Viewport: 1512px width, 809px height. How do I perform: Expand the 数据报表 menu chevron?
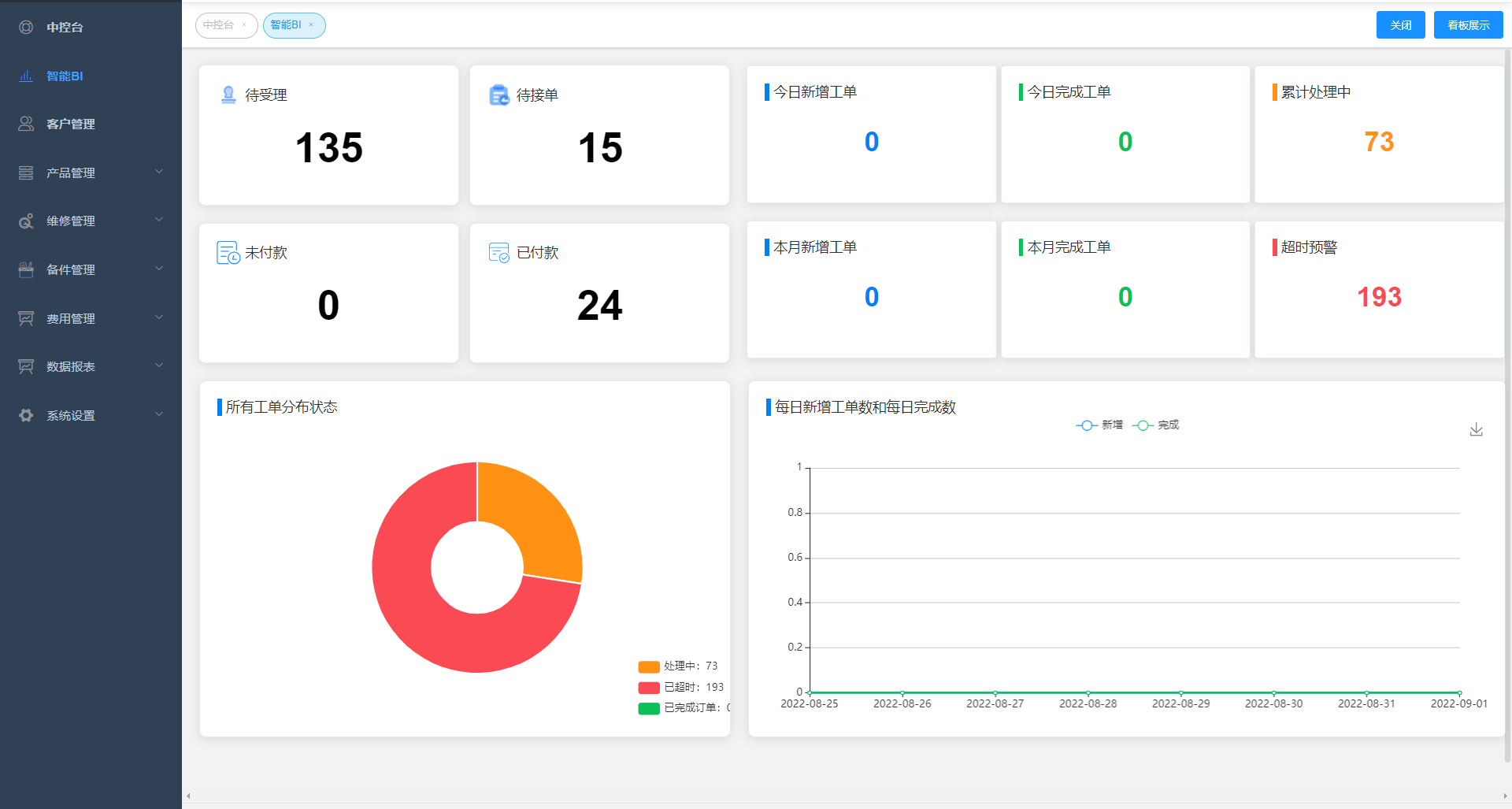[159, 366]
